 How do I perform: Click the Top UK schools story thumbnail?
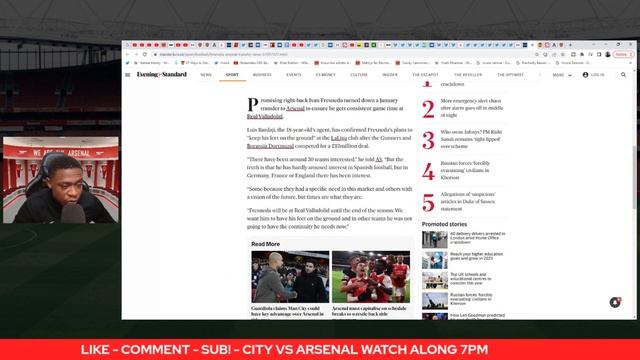coord(435,280)
